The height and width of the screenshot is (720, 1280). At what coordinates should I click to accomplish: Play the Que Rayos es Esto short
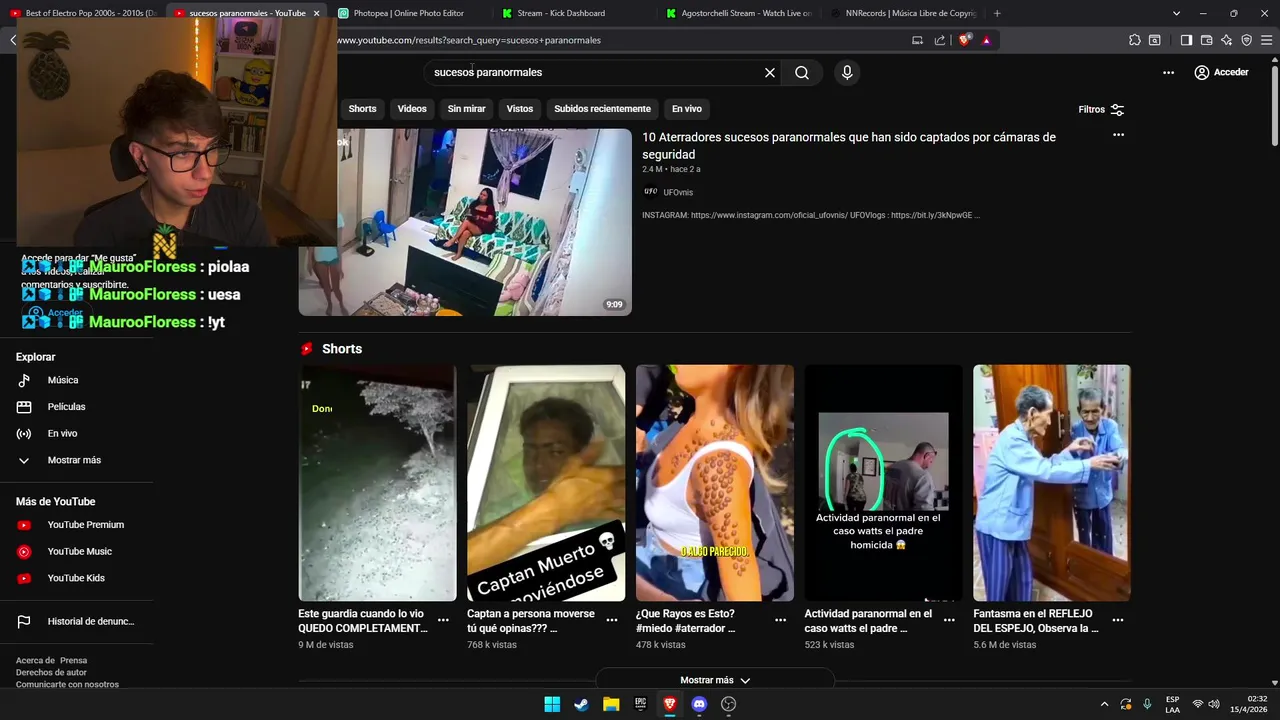pos(715,483)
